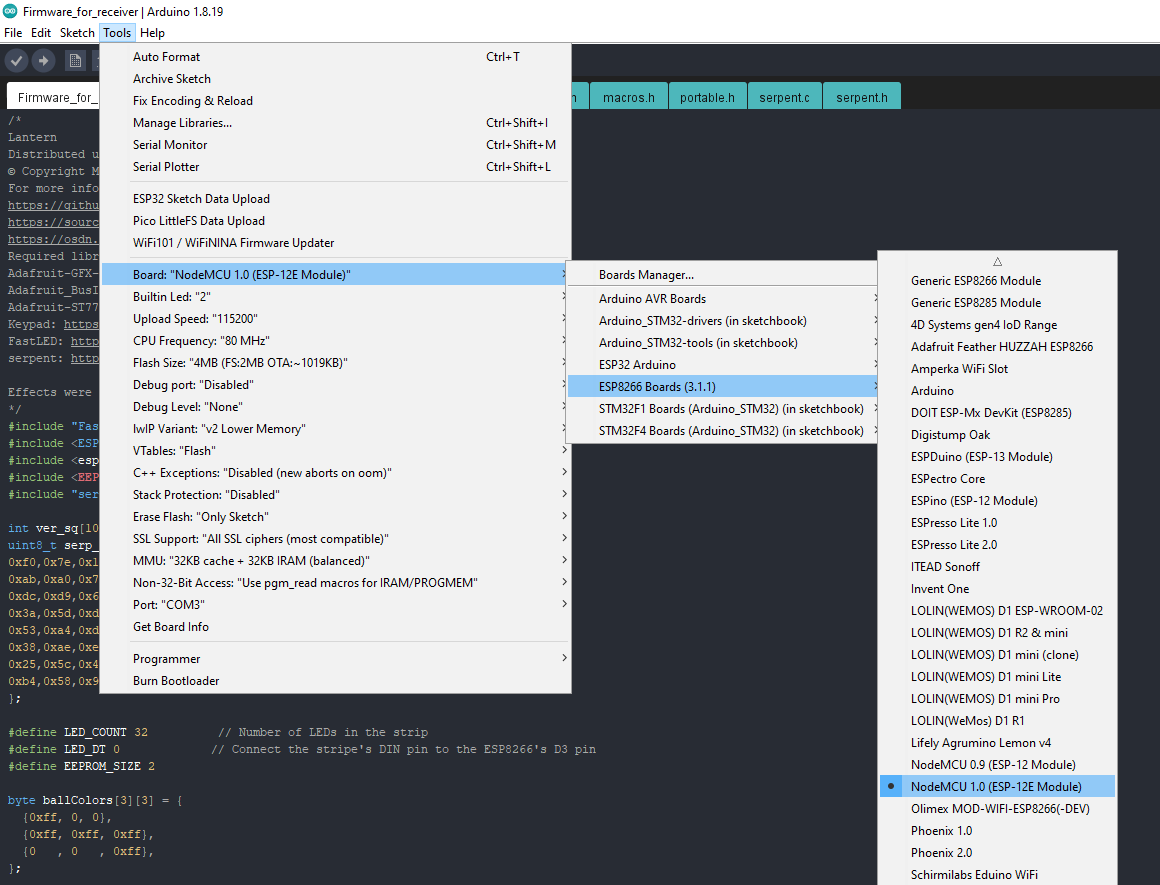Viewport: 1160px width, 885px height.
Task: Click the Verify checkmark toolbar icon
Action: [x=17, y=61]
